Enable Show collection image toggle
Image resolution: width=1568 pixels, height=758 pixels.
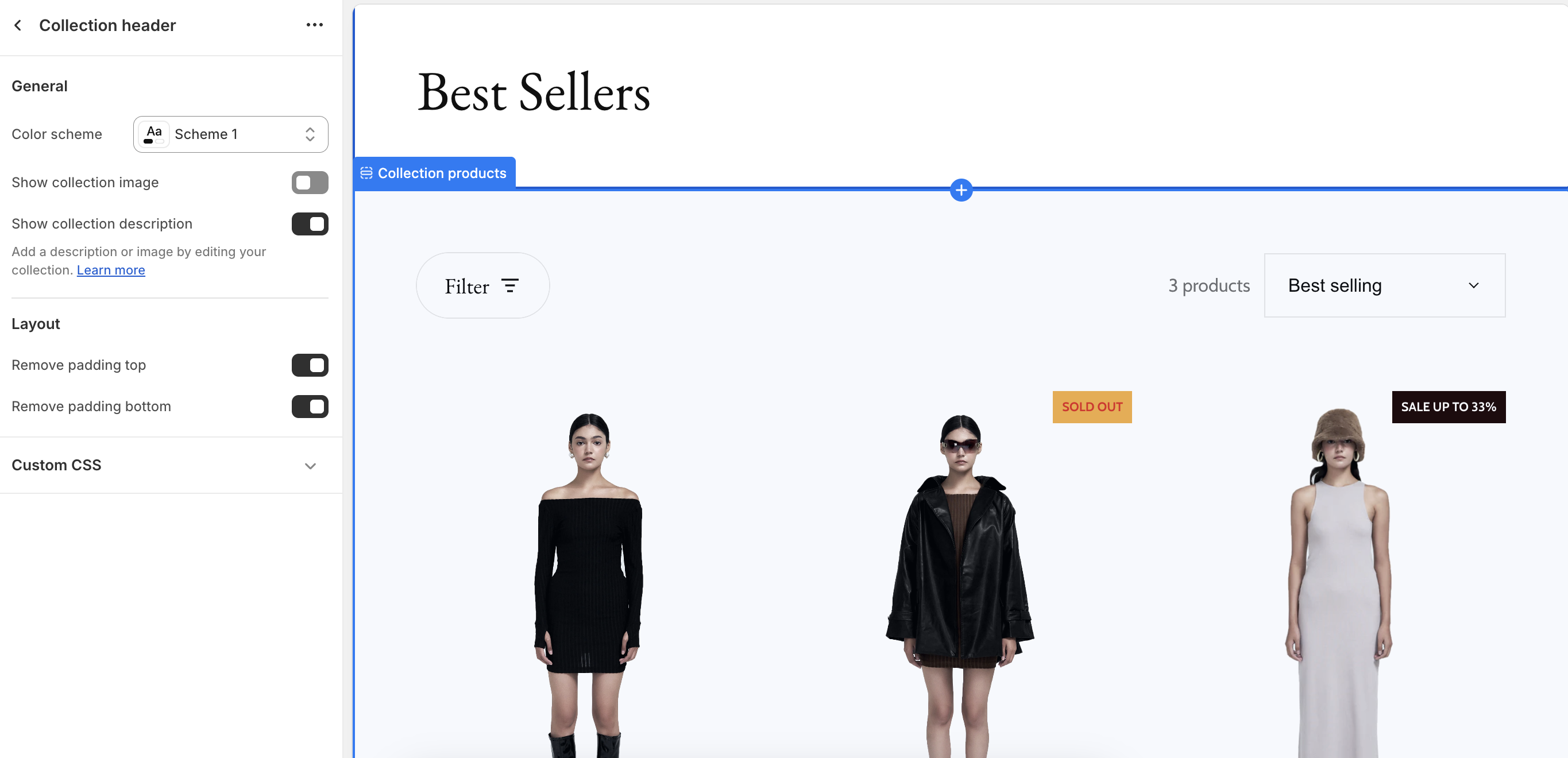click(x=310, y=183)
